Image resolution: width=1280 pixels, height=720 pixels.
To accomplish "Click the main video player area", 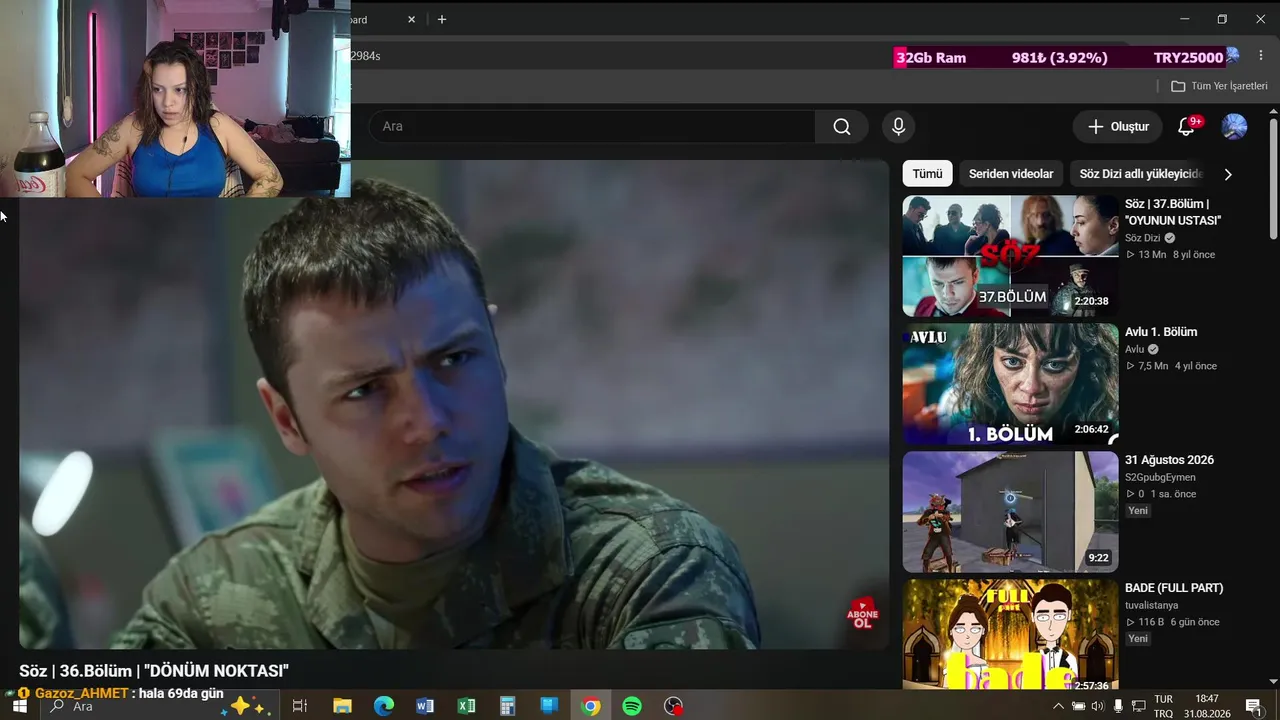I will coord(454,404).
